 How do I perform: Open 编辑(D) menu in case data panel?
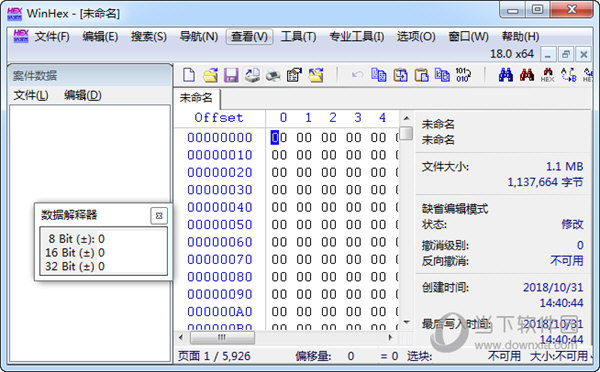(83, 95)
